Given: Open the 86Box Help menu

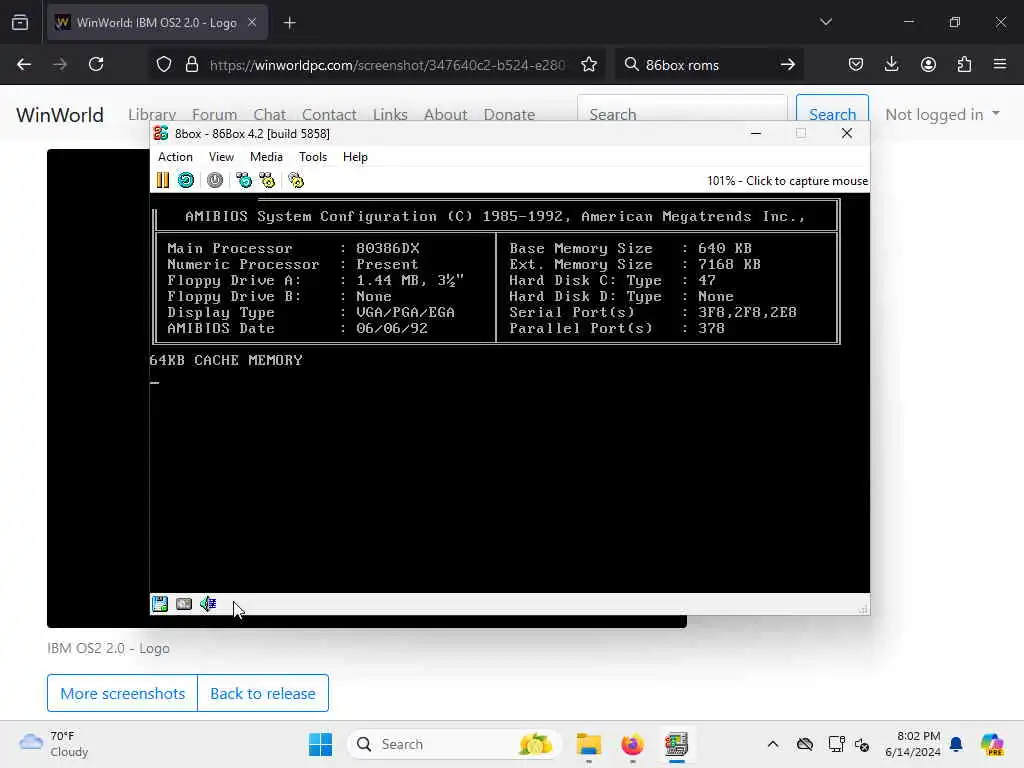Looking at the screenshot, I should 355,157.
